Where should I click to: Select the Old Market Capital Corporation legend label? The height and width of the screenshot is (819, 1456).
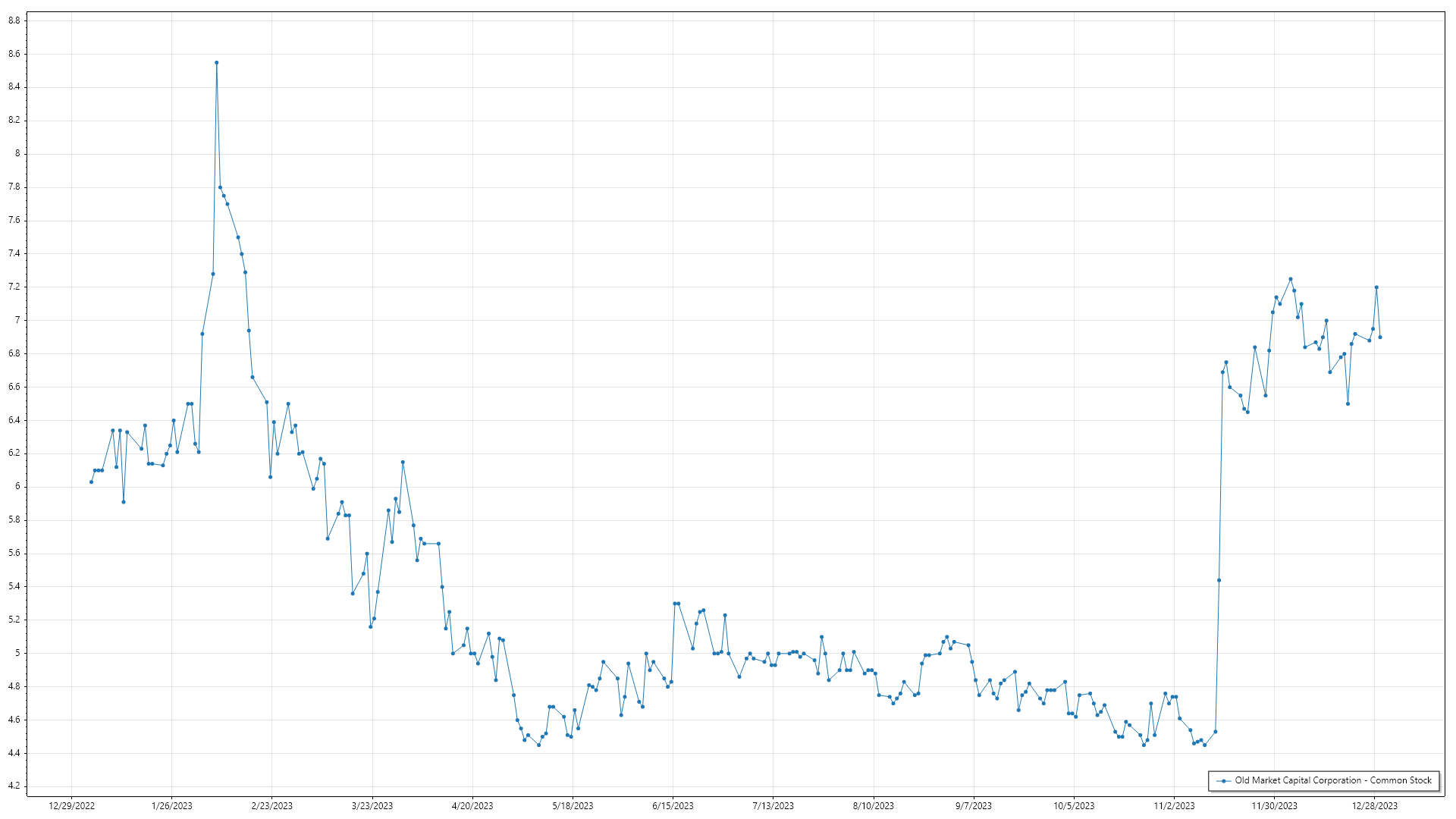(1333, 780)
